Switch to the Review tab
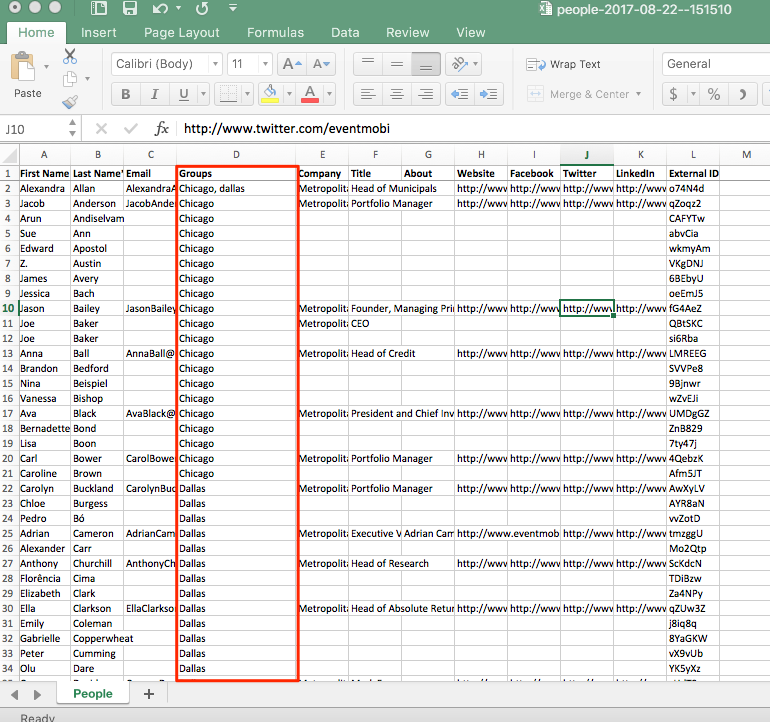Screen dimensions: 770x722 coord(408,32)
